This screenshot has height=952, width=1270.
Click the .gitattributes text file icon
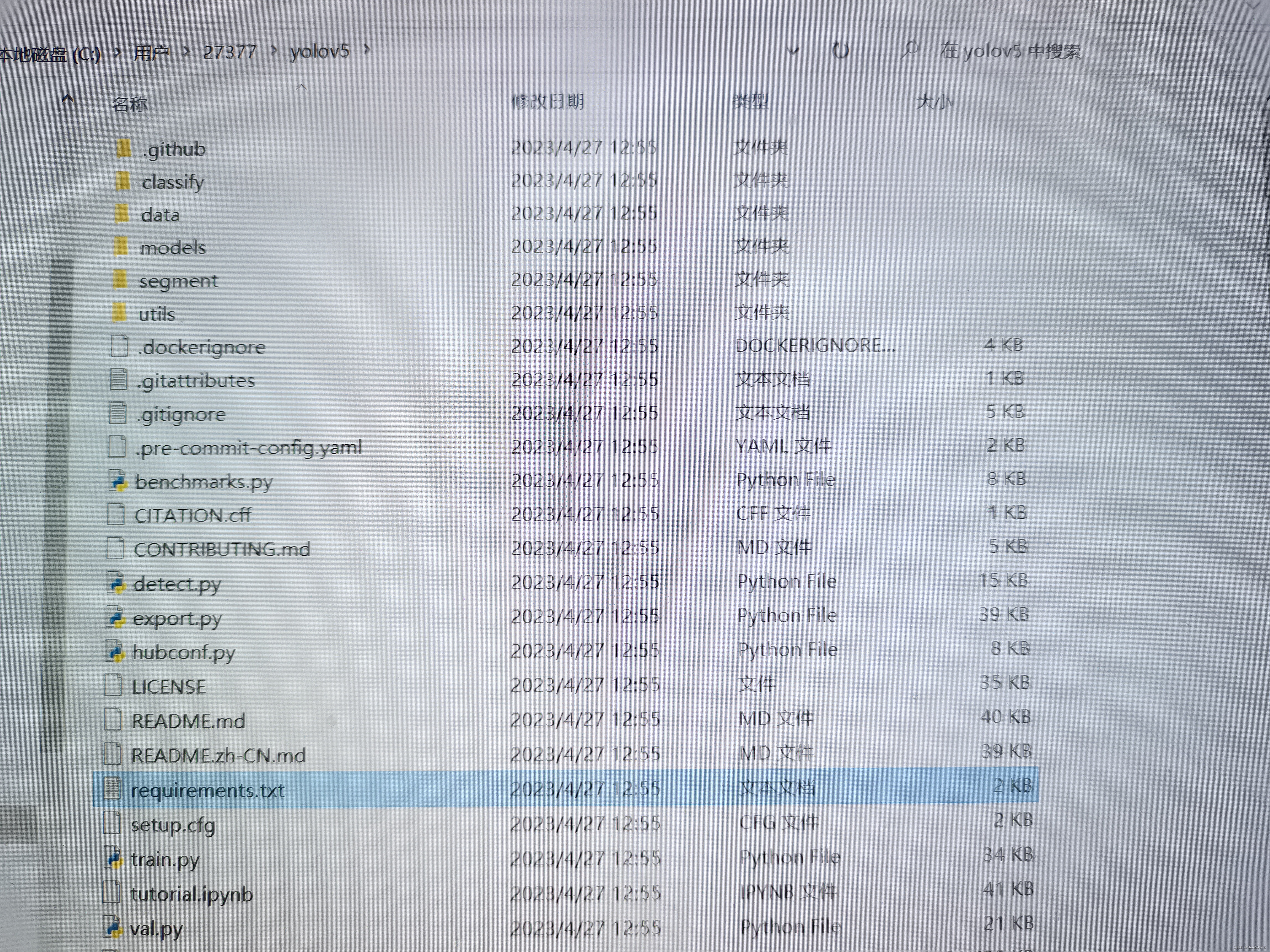[x=118, y=379]
